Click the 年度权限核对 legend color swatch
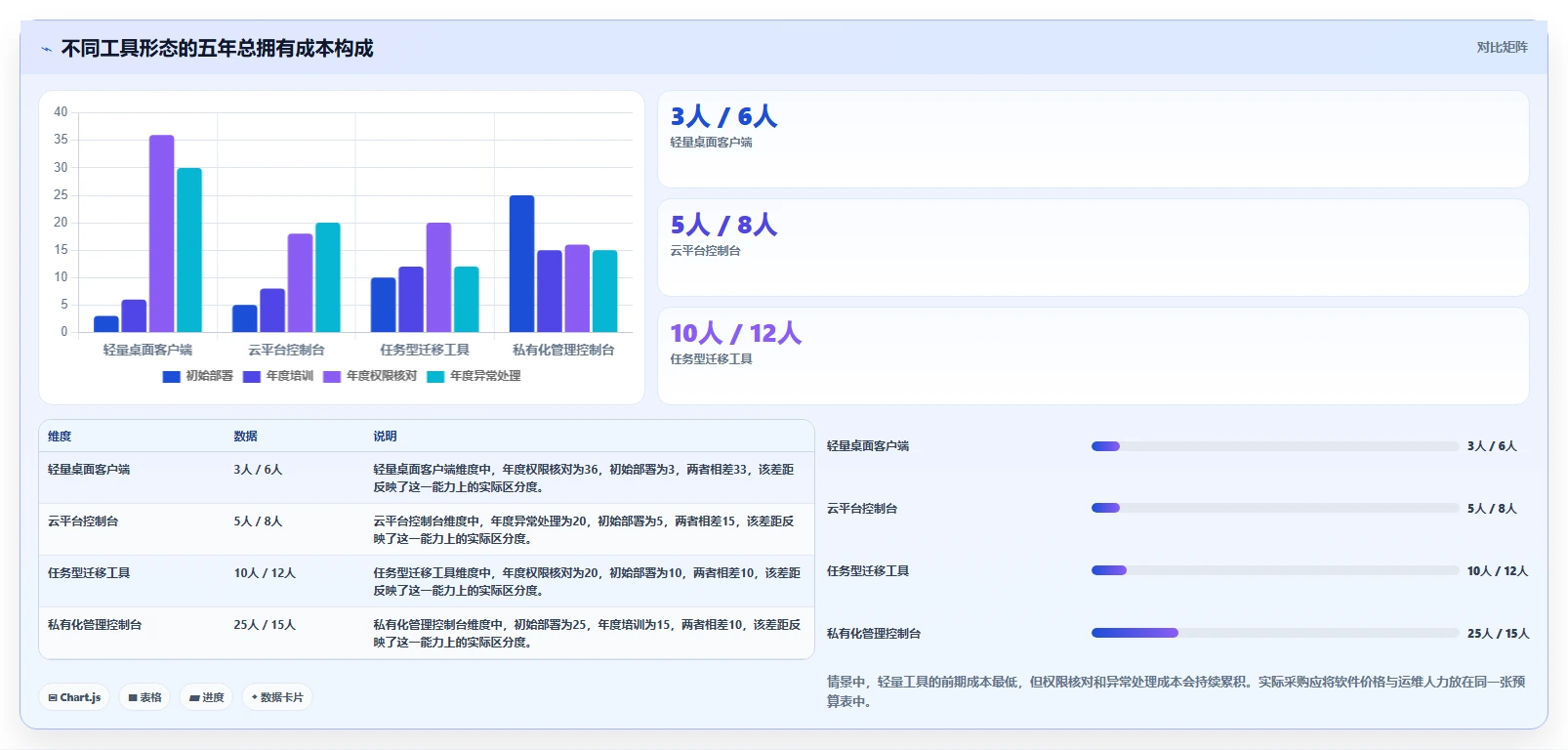The image size is (1568, 750). point(332,377)
